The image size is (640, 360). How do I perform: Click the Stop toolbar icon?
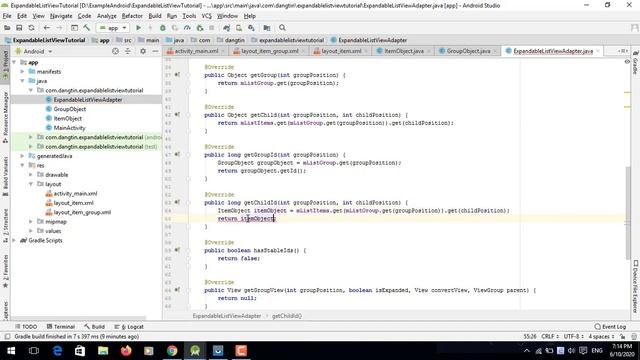[x=211, y=28]
